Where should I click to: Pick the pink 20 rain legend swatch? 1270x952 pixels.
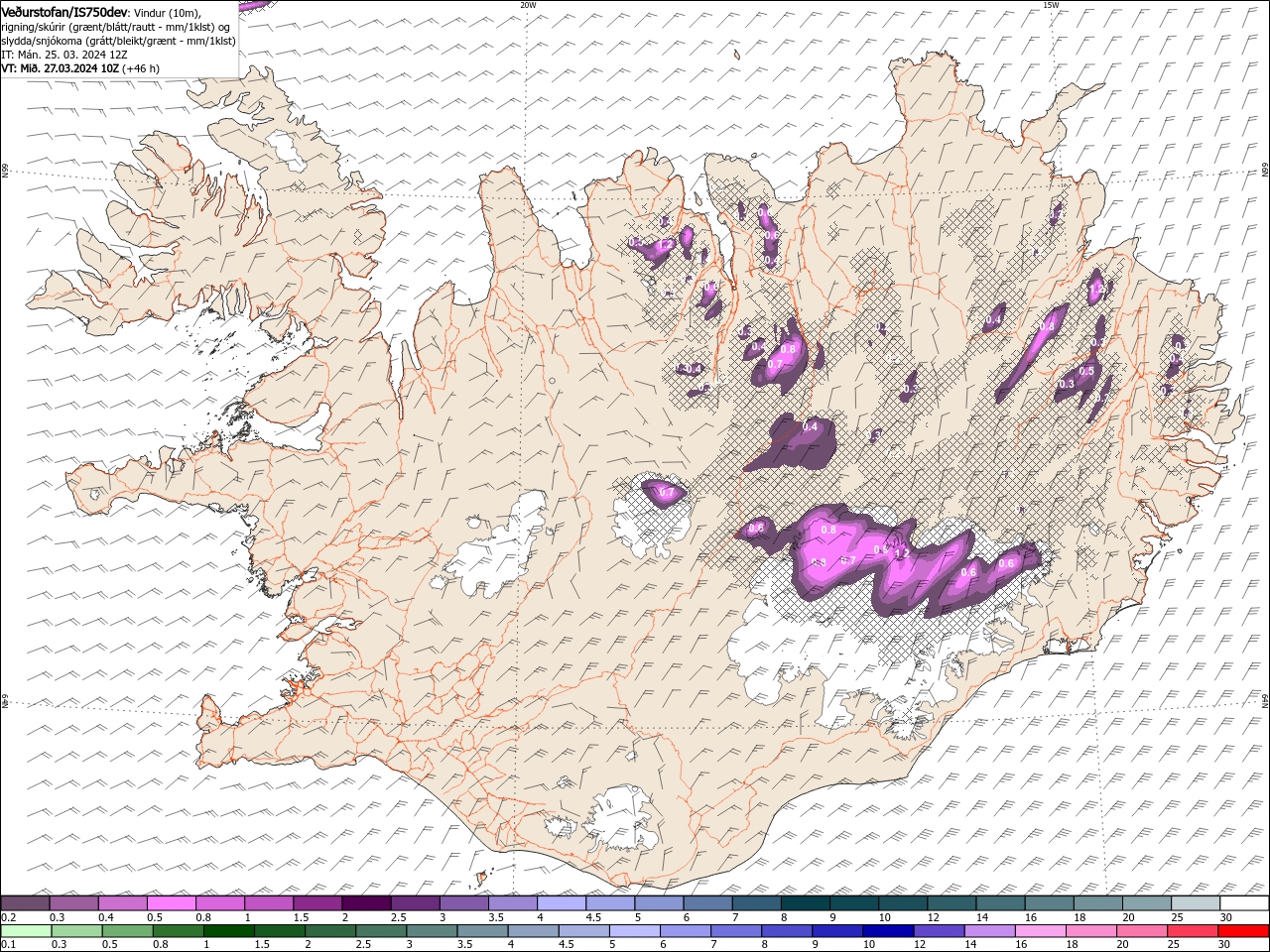pyautogui.click(x=1141, y=931)
